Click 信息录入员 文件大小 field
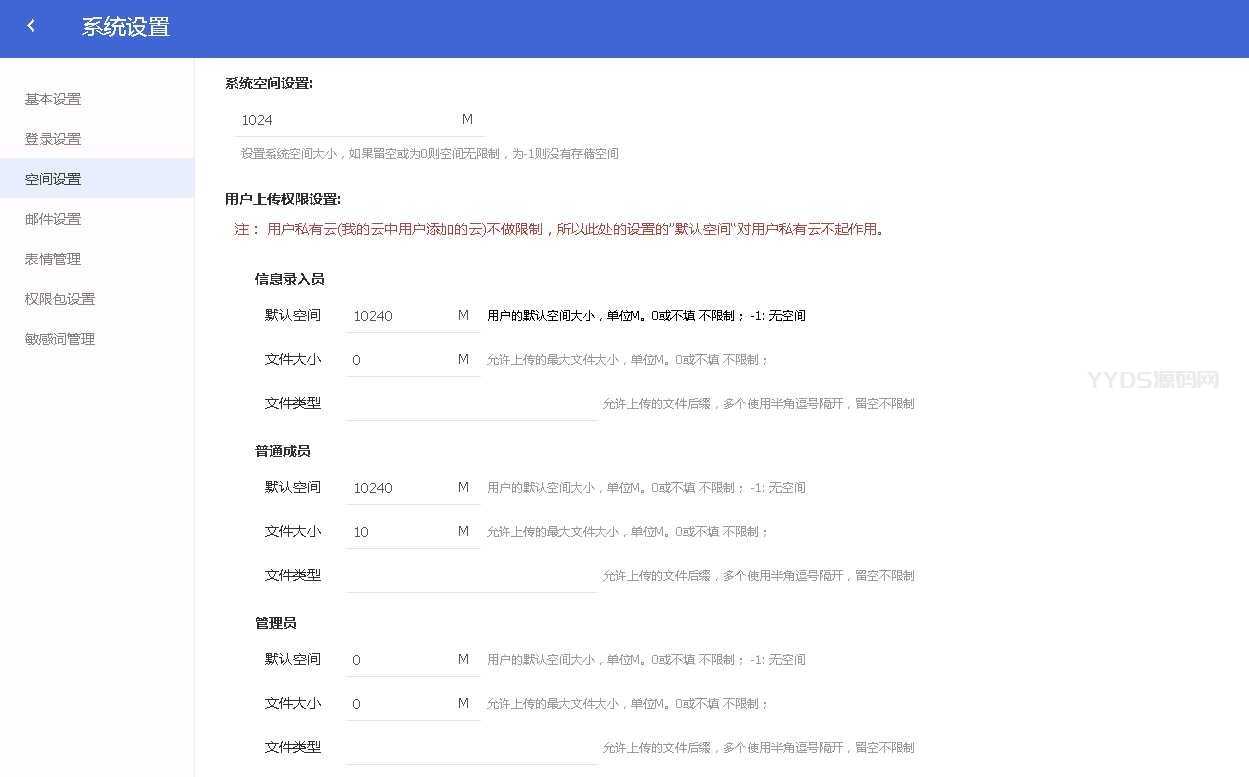Screen dimensions: 1249x777 (x=398, y=360)
